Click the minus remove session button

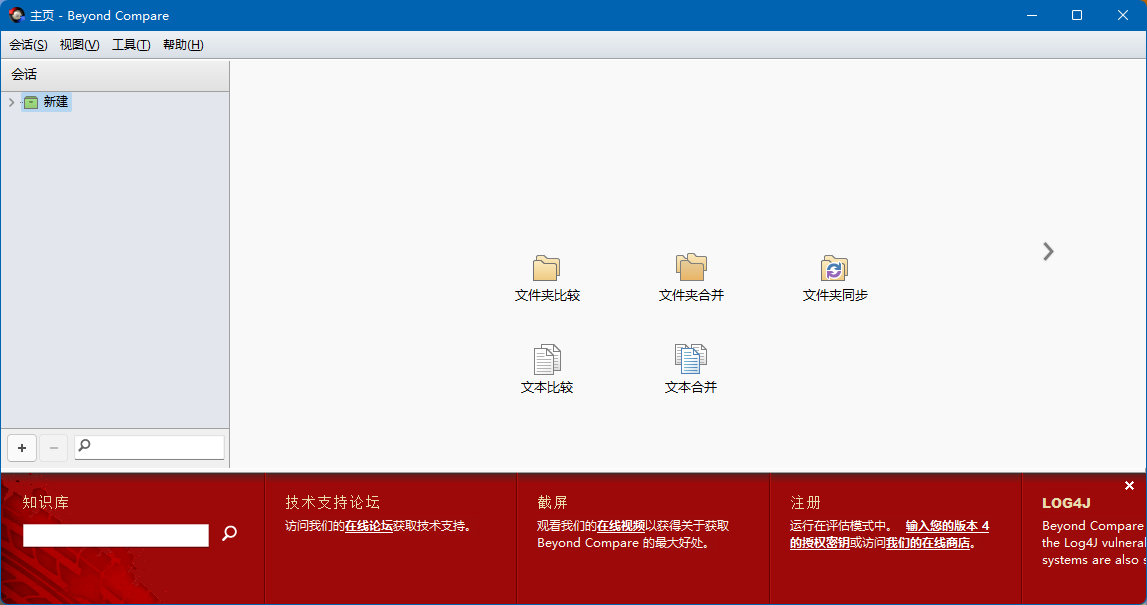point(53,448)
